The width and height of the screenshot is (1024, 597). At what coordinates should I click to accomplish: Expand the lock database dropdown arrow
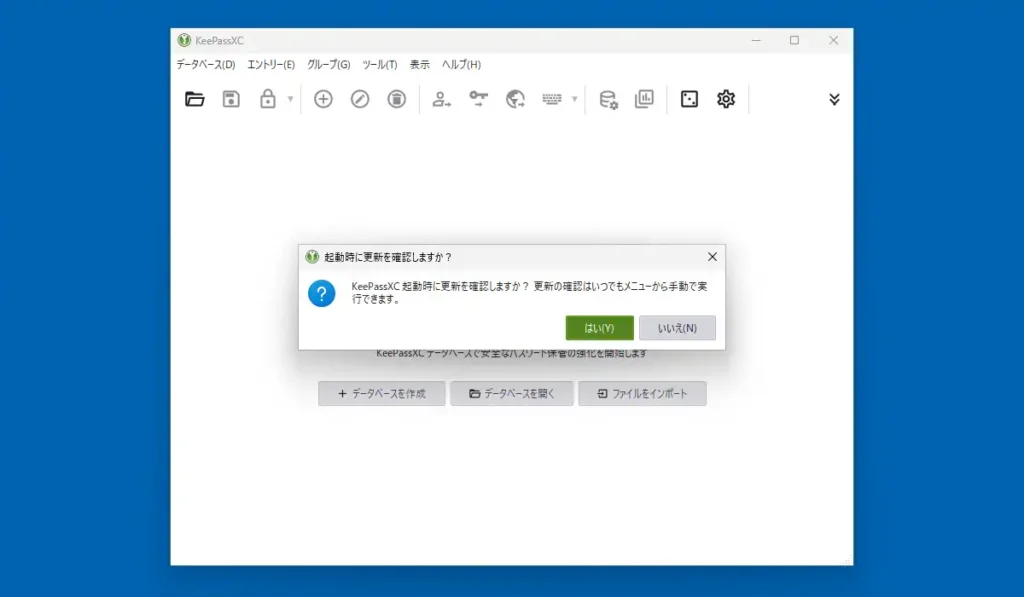coord(291,99)
